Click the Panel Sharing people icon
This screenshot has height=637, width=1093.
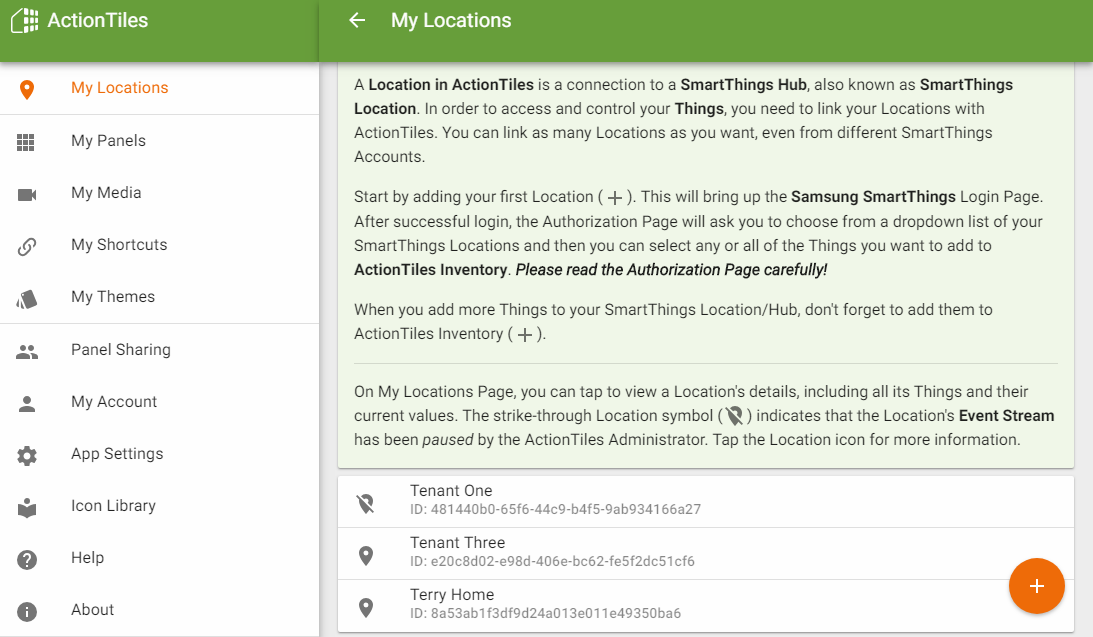26,352
